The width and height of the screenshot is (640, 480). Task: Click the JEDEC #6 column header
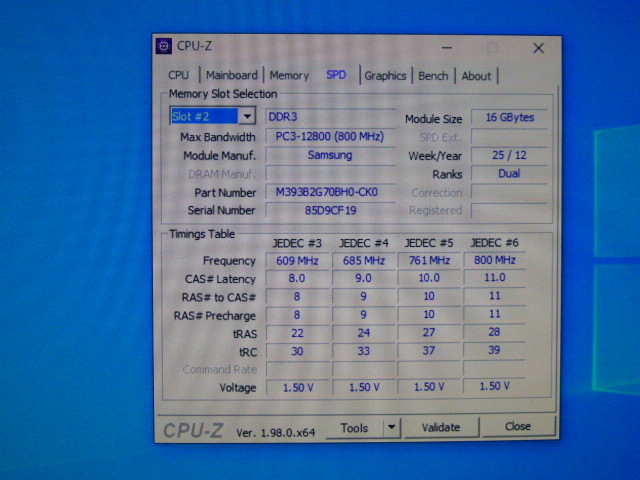coord(495,243)
